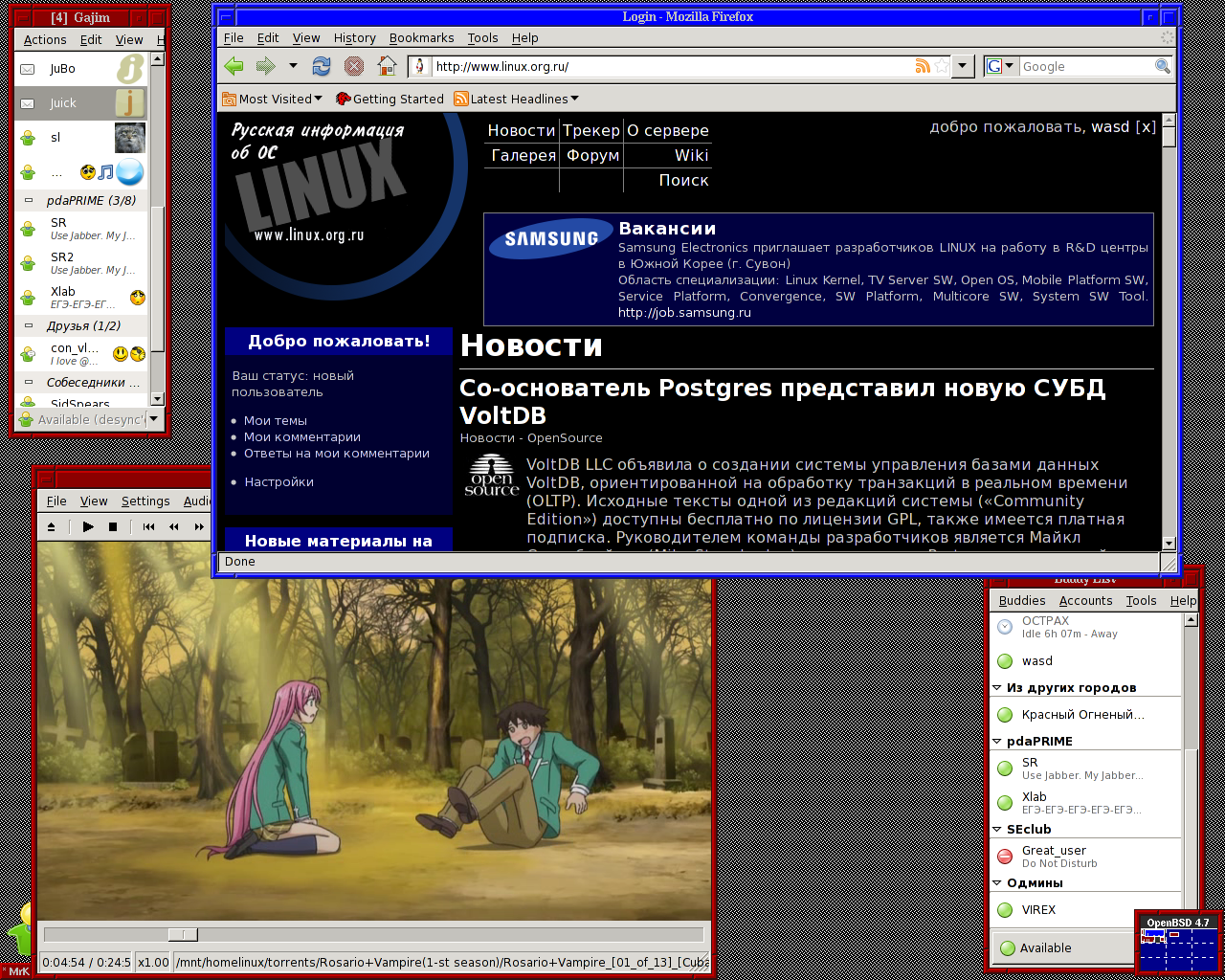Stop video playback with the square button
The image size is (1225, 980).
[113, 526]
